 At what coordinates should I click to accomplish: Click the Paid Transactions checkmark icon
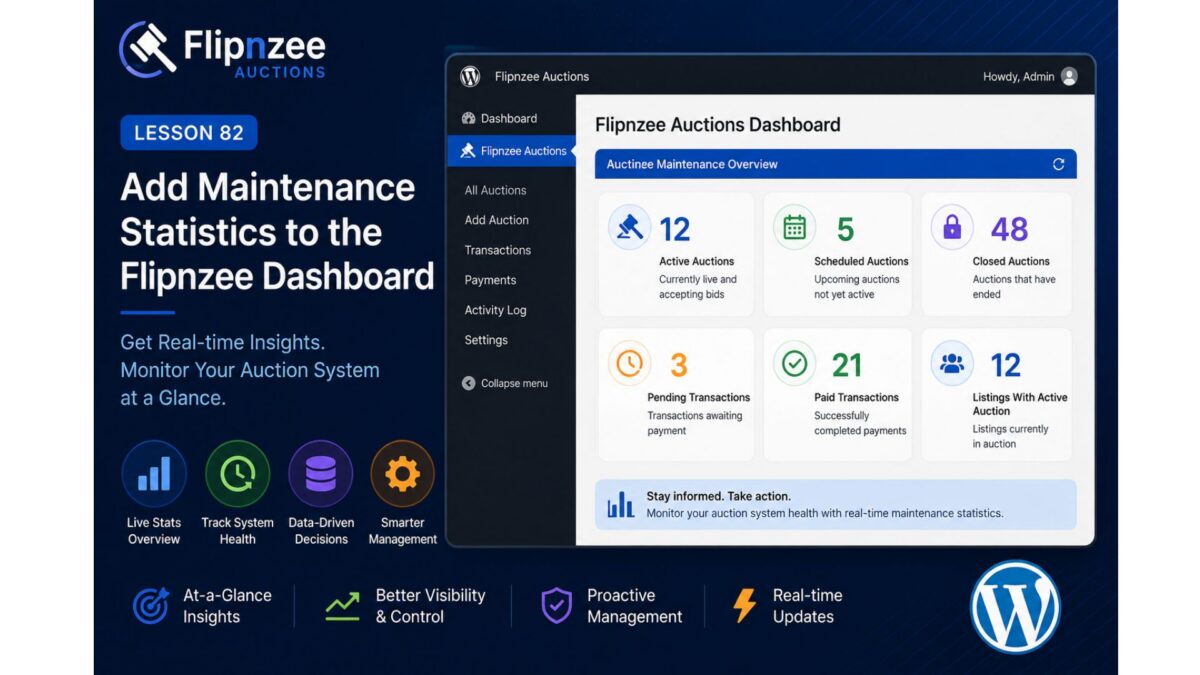click(x=794, y=363)
